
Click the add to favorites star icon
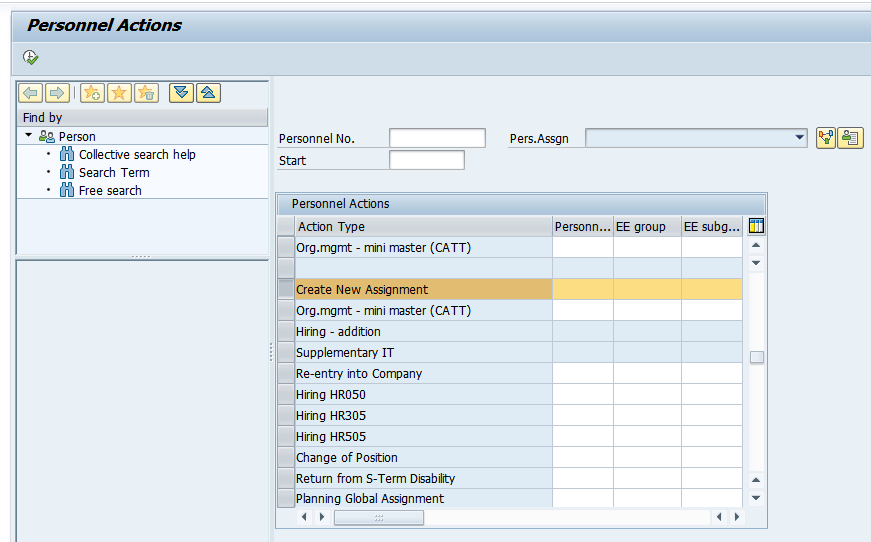point(92,93)
